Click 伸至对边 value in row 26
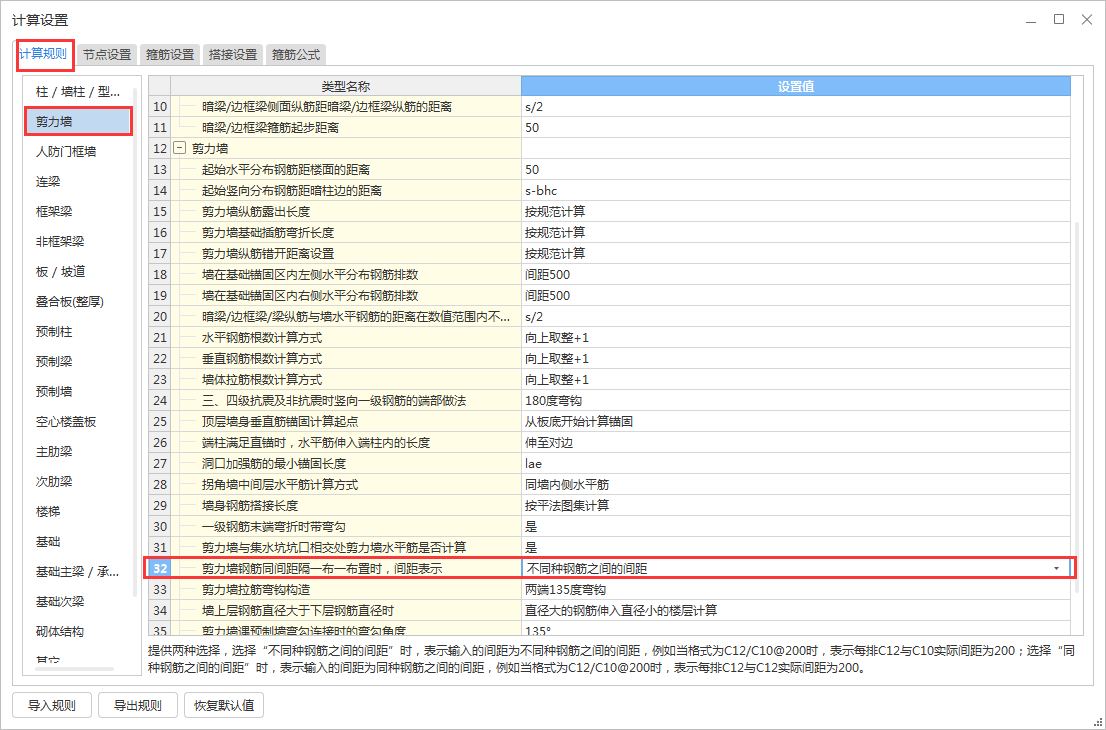 (796, 443)
